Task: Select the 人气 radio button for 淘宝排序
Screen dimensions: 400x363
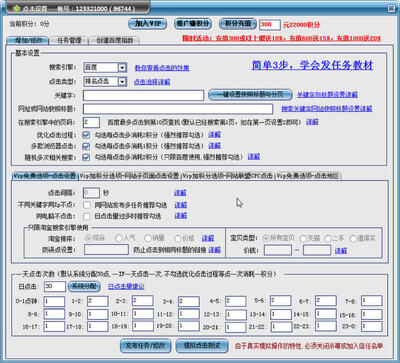Action: [119, 238]
